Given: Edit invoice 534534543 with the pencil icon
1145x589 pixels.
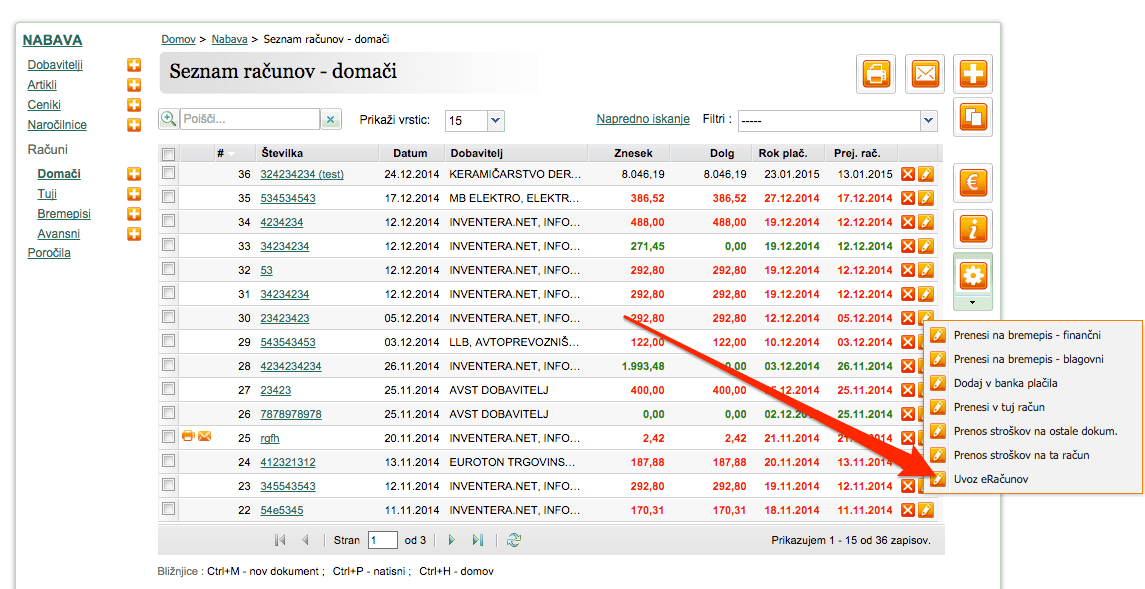Looking at the screenshot, I should tap(925, 198).
